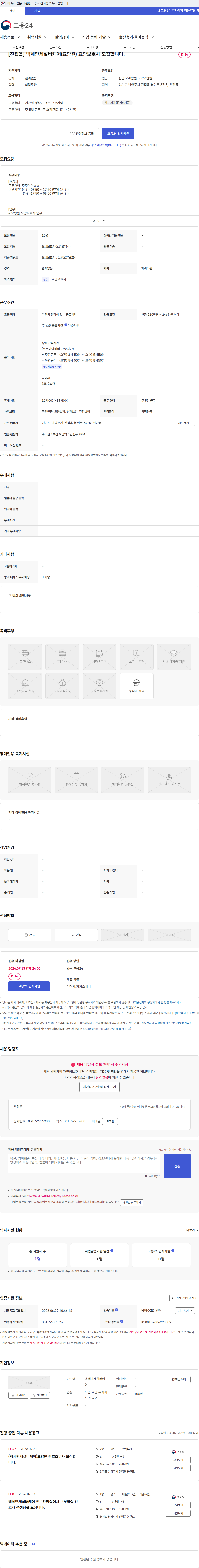Click the 중식비 제공 welfare icon
Image resolution: width=199 pixels, height=1568 pixels.
click(x=136, y=686)
